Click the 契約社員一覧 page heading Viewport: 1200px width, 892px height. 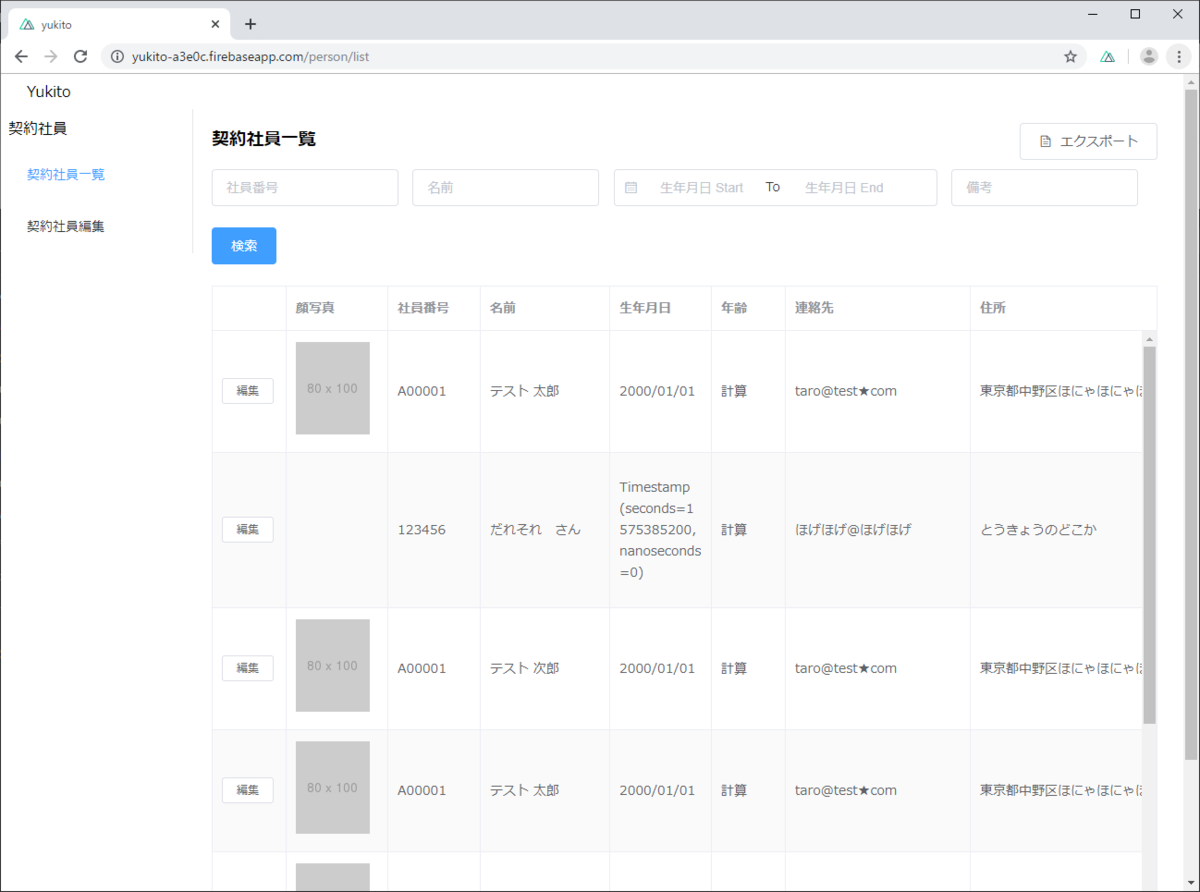click(264, 139)
